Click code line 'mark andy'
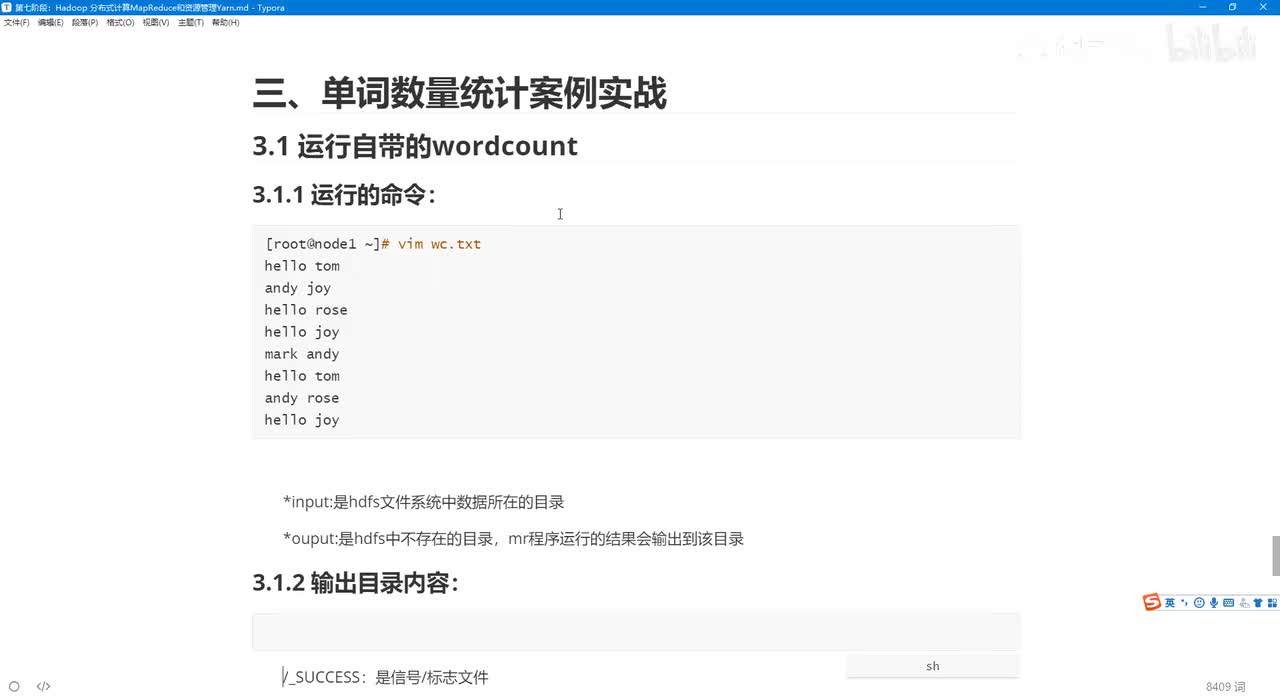 (302, 354)
